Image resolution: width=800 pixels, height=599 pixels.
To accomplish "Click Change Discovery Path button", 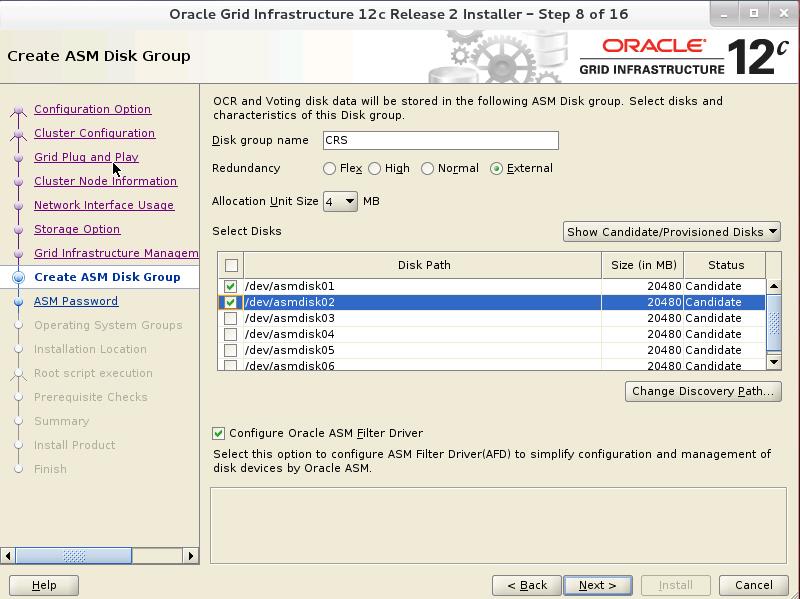I will point(703,391).
